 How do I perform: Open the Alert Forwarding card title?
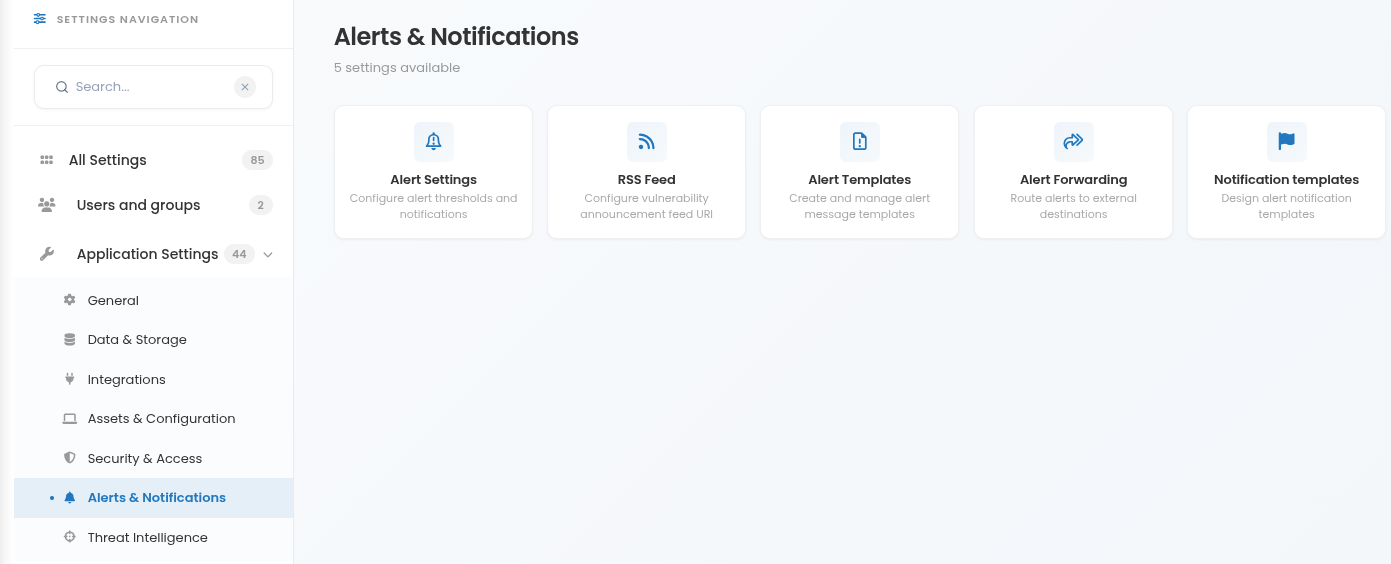(x=1074, y=180)
